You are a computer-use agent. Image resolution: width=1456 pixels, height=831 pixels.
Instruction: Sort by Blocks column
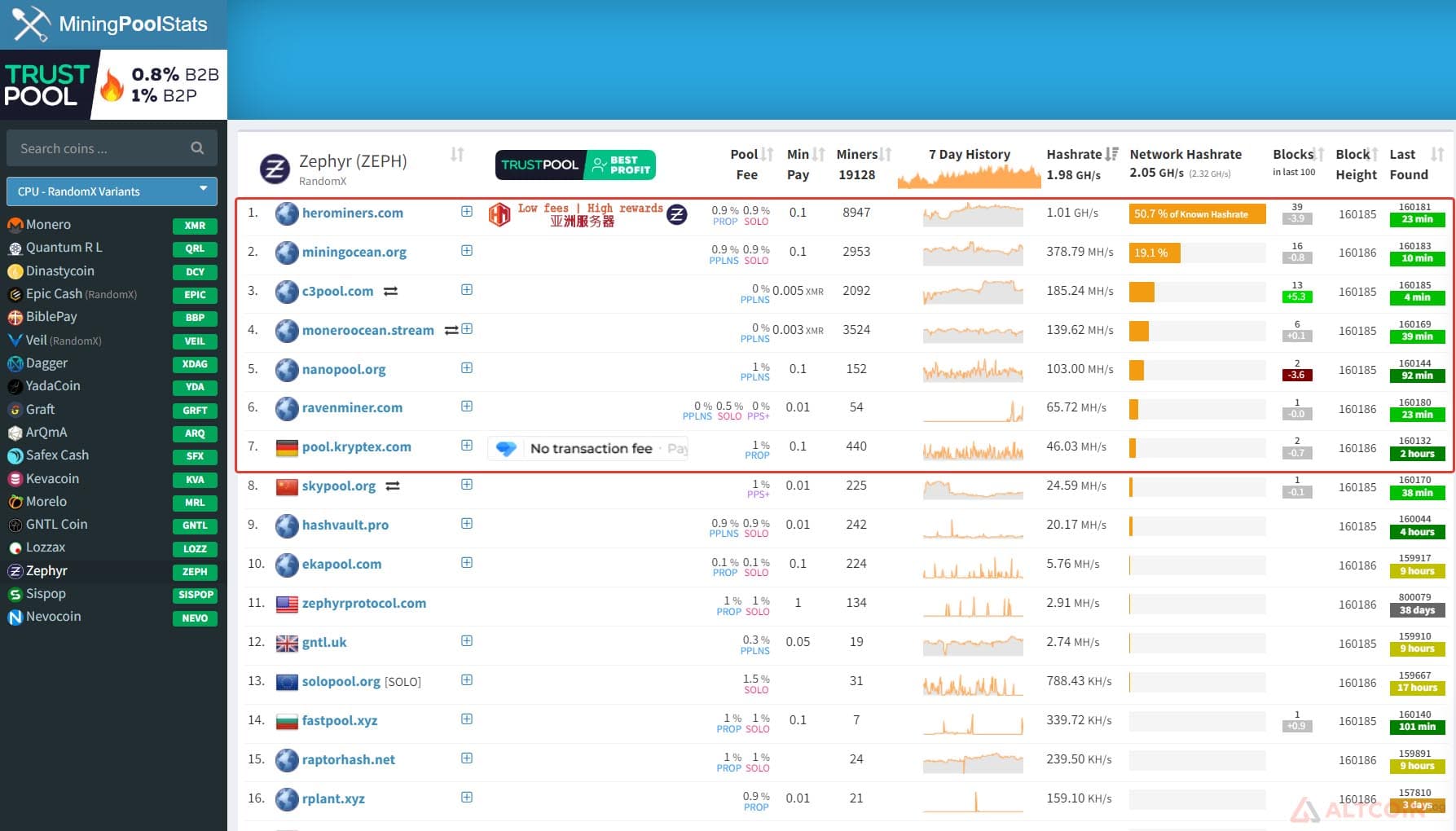coord(1318,154)
